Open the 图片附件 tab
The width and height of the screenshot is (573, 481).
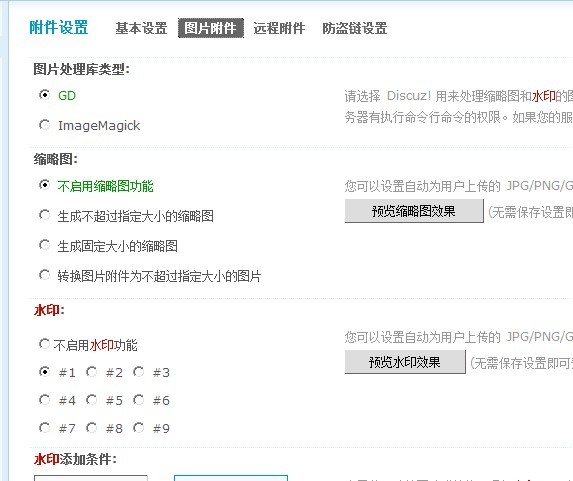(x=210, y=28)
